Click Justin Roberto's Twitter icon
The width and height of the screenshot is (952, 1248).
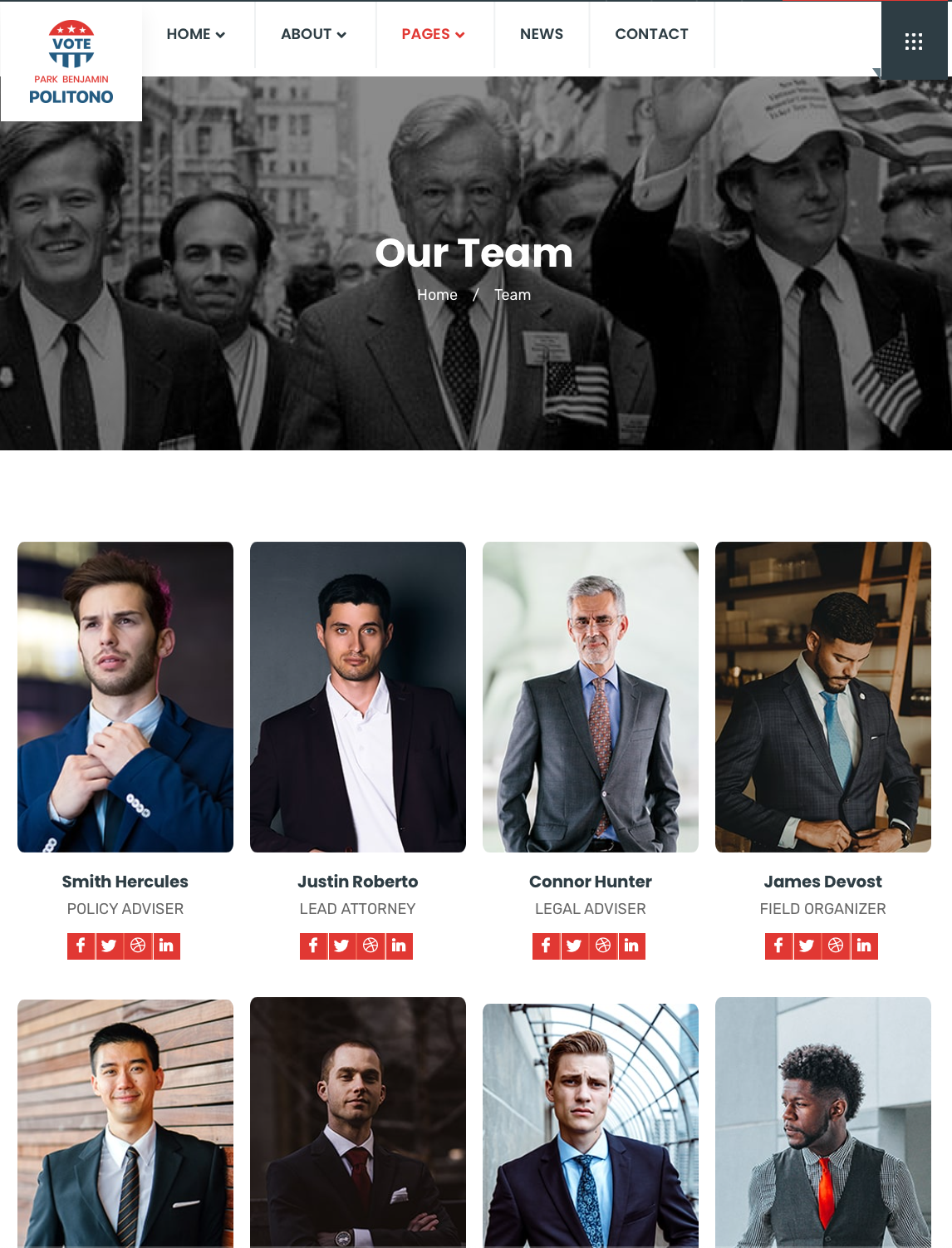coord(341,946)
